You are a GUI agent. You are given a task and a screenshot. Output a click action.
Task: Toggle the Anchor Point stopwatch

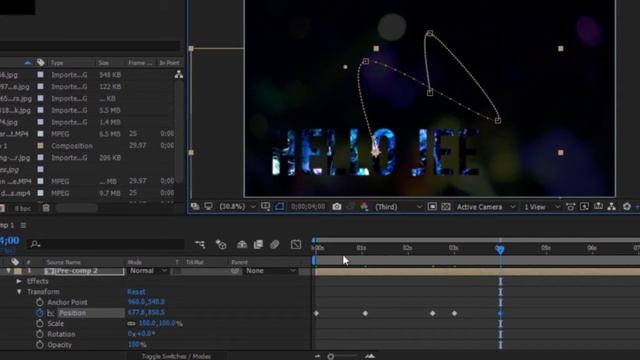pyautogui.click(x=40, y=302)
